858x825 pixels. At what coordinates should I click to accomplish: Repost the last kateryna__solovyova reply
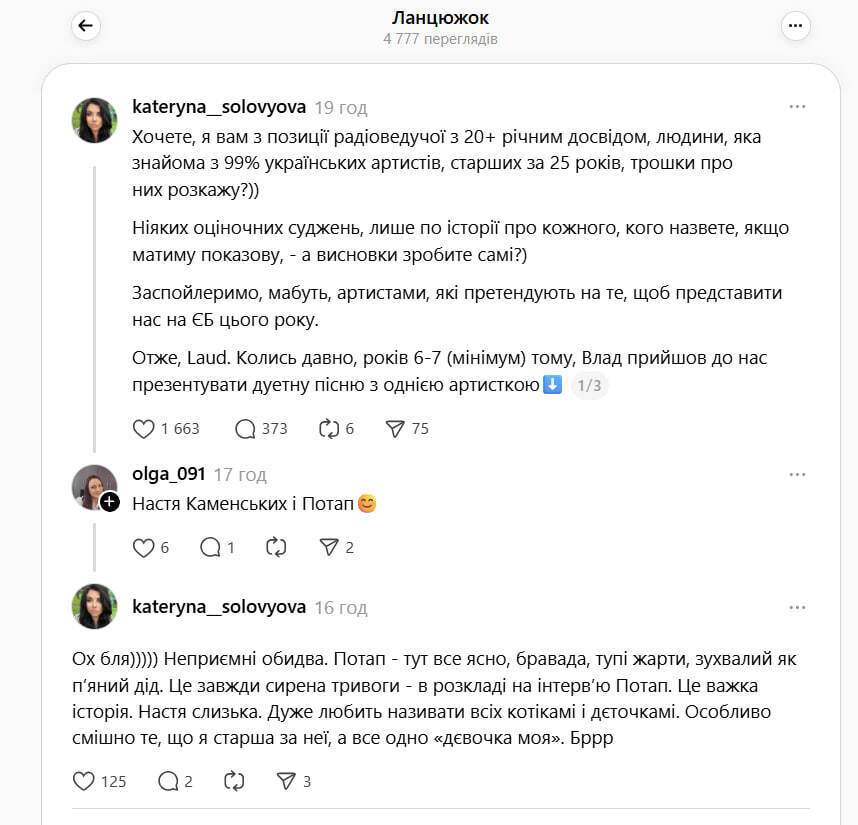pos(235,781)
